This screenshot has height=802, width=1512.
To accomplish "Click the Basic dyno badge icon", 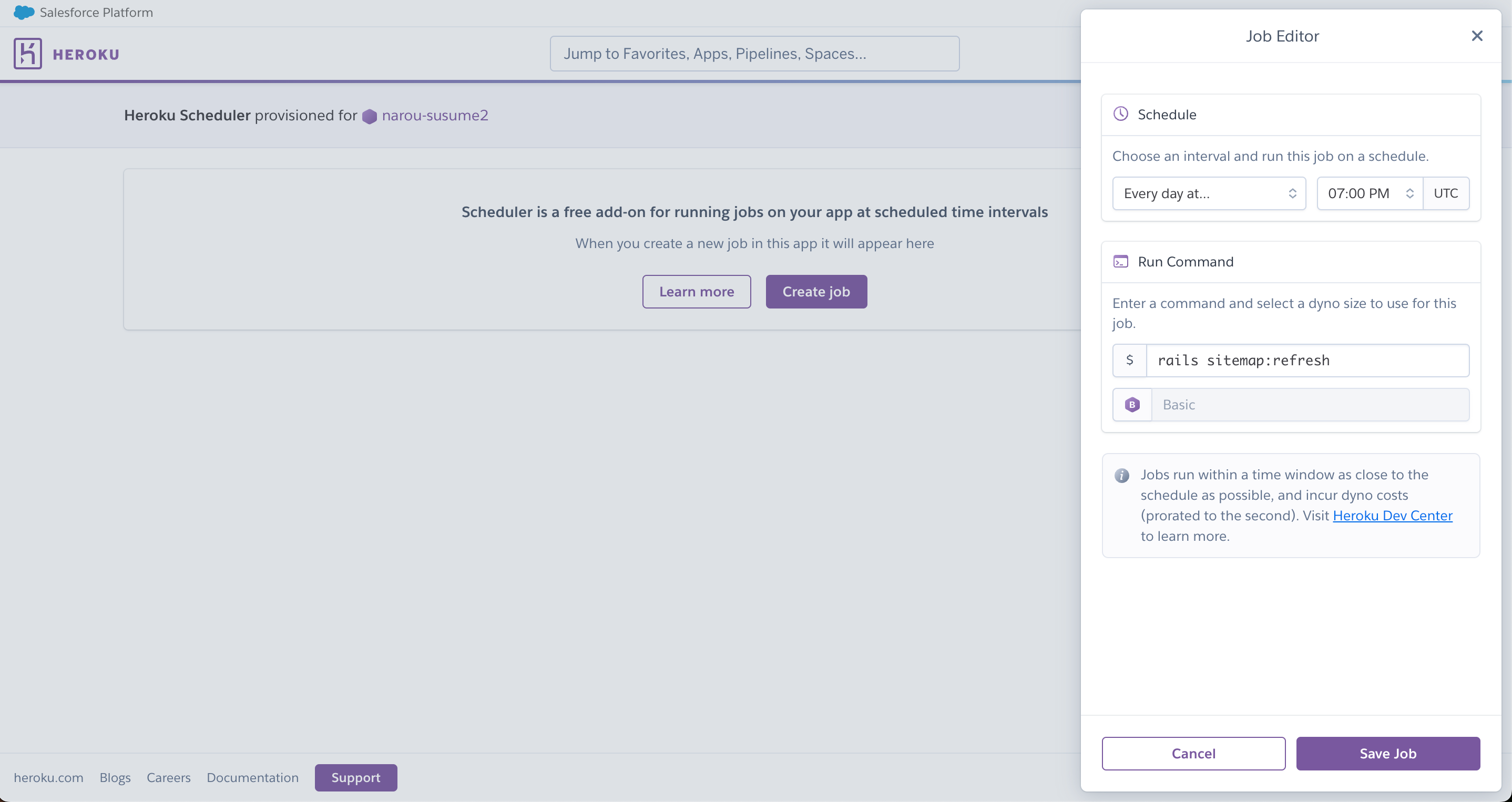I will coord(1132,404).
